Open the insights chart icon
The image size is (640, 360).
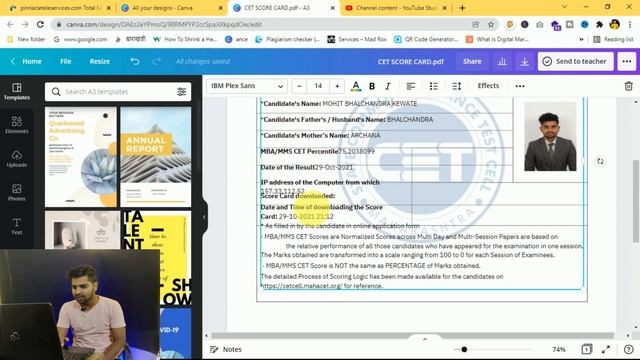[502, 62]
